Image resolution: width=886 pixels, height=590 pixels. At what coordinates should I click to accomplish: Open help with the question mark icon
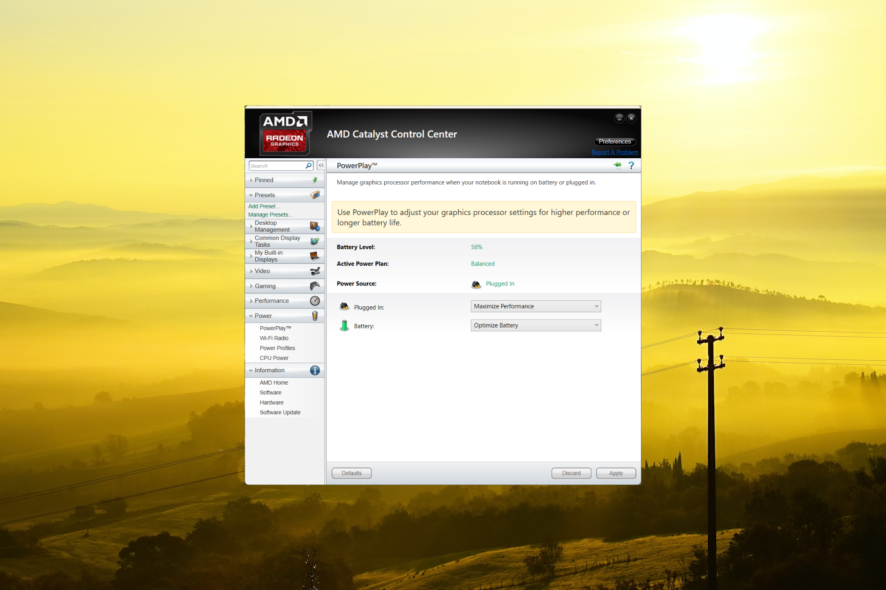tap(631, 166)
